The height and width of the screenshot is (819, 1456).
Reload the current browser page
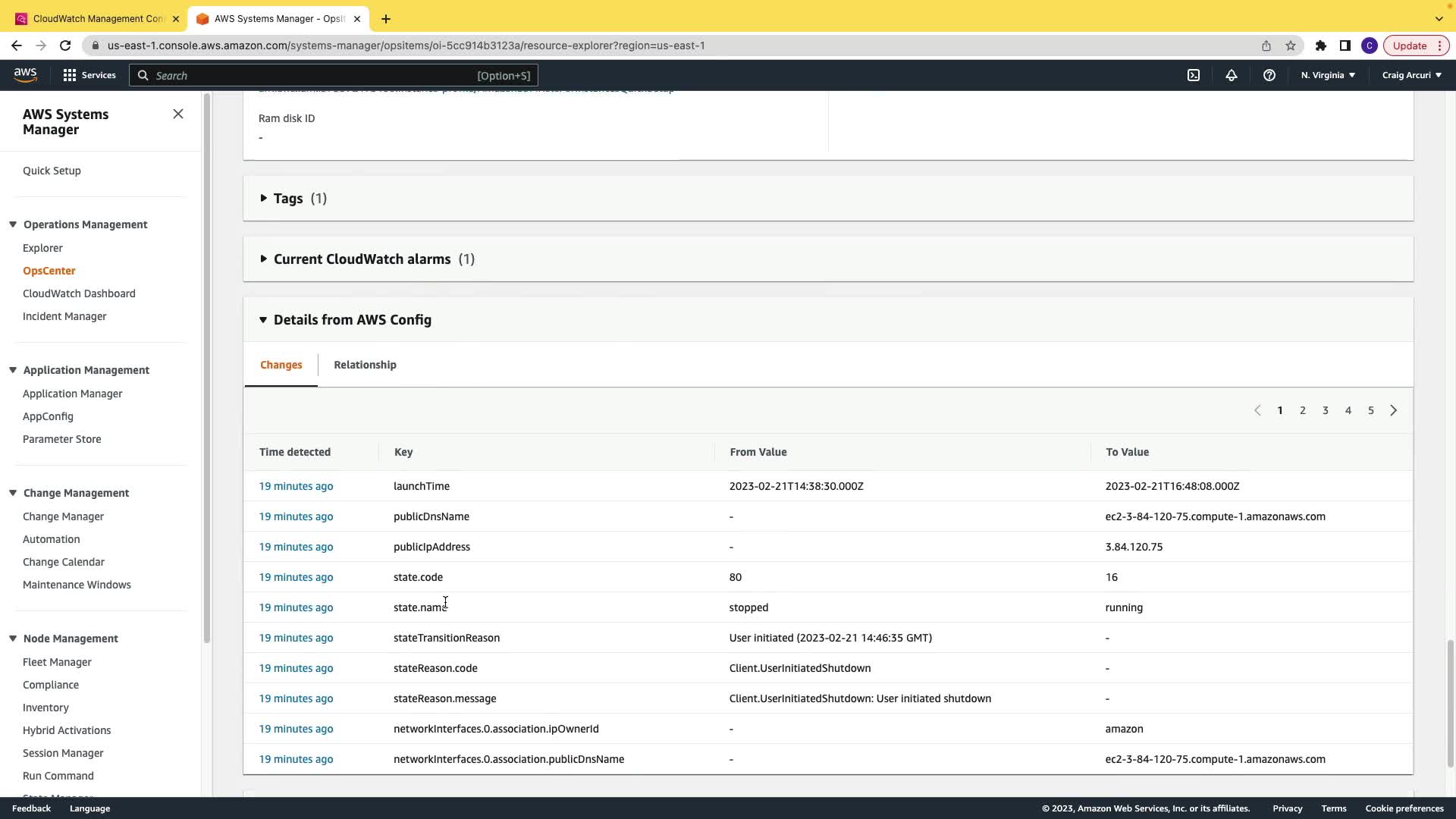click(65, 45)
